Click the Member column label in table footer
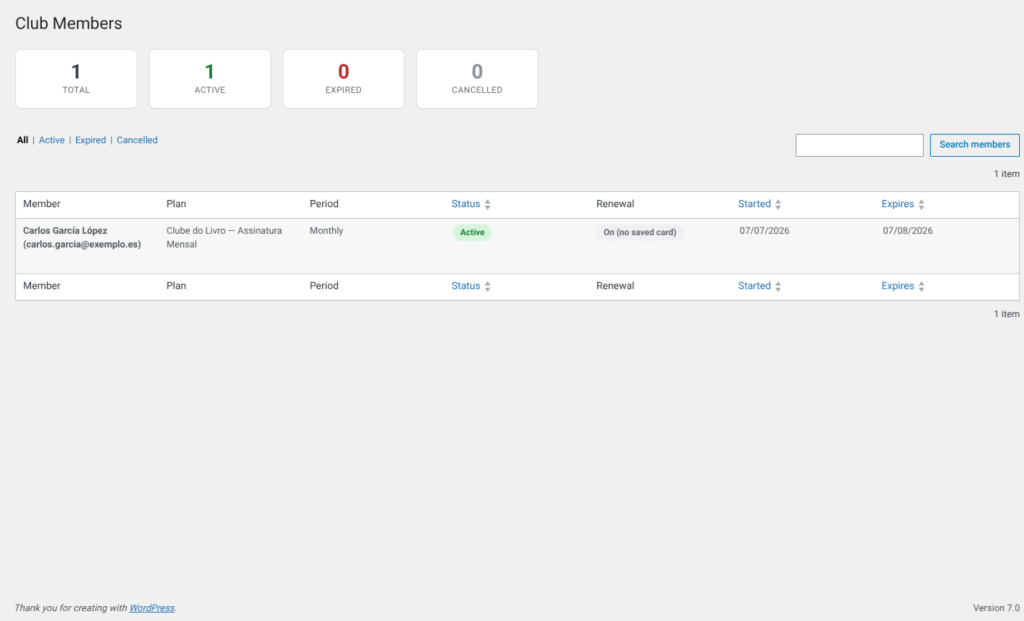 [42, 285]
